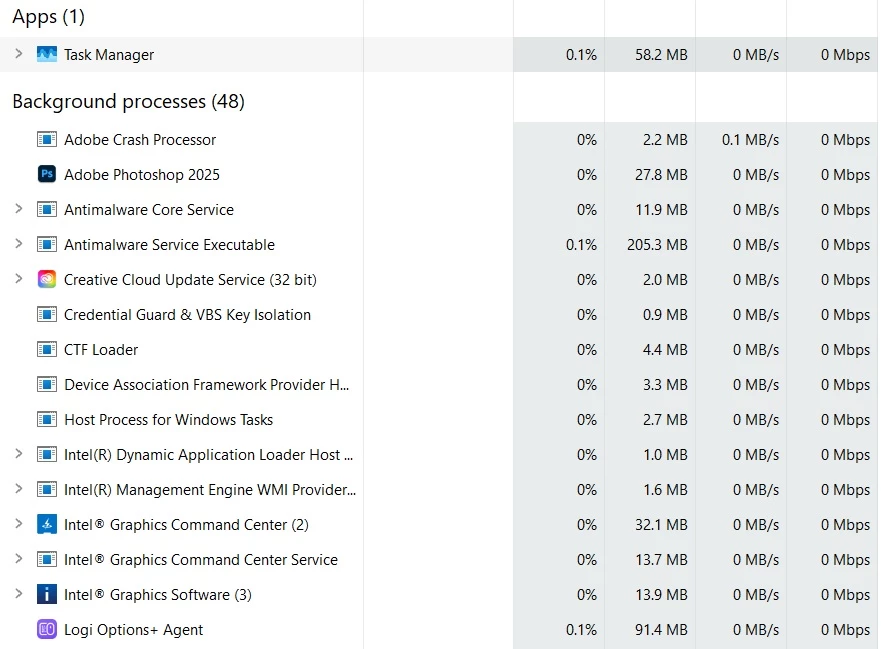Click Intel Graphics Command Center 32.1 MB value
Viewport: 884px width, 649px height.
pyautogui.click(x=661, y=524)
